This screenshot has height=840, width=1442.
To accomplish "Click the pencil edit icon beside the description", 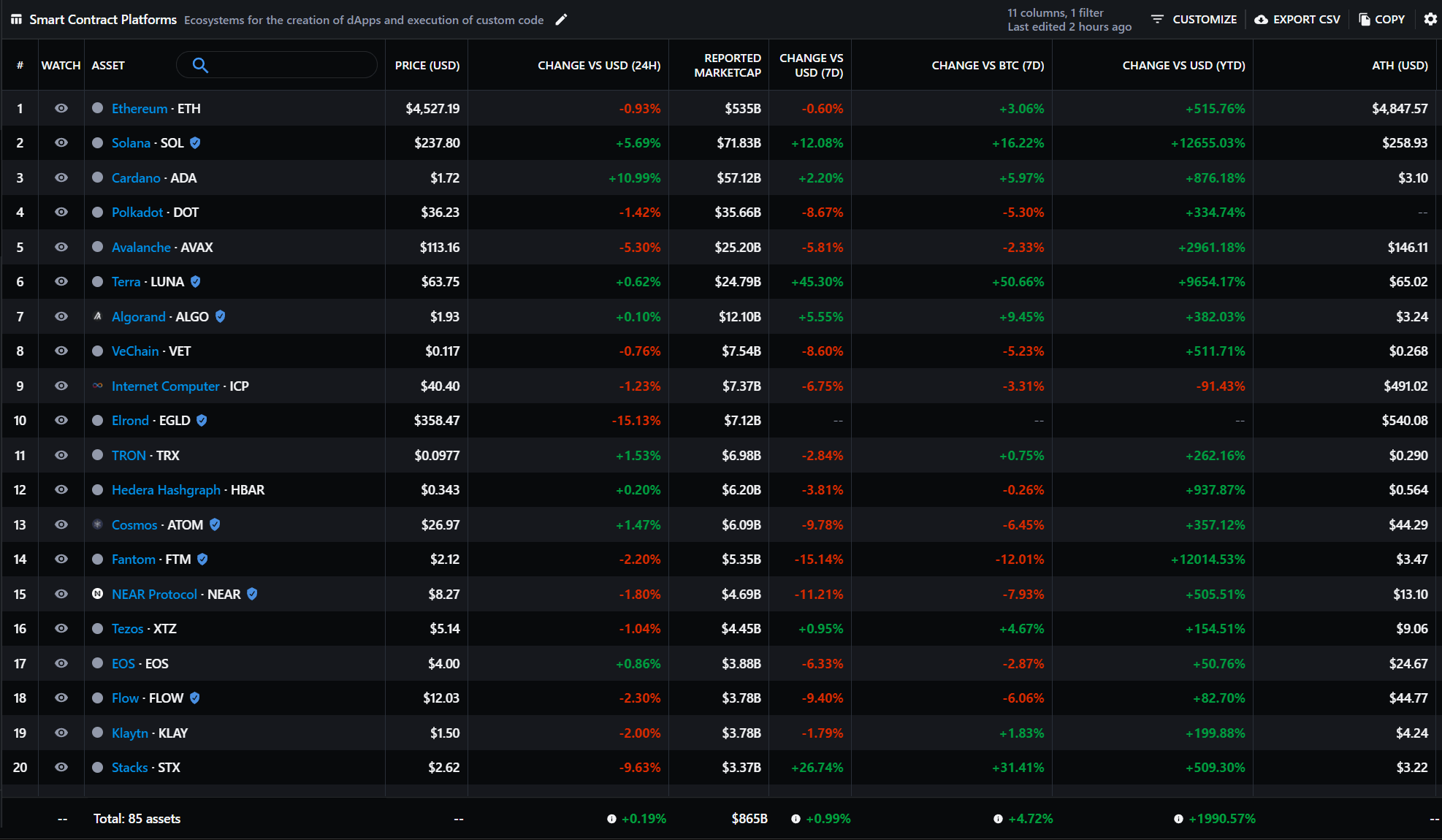I will tap(561, 20).
